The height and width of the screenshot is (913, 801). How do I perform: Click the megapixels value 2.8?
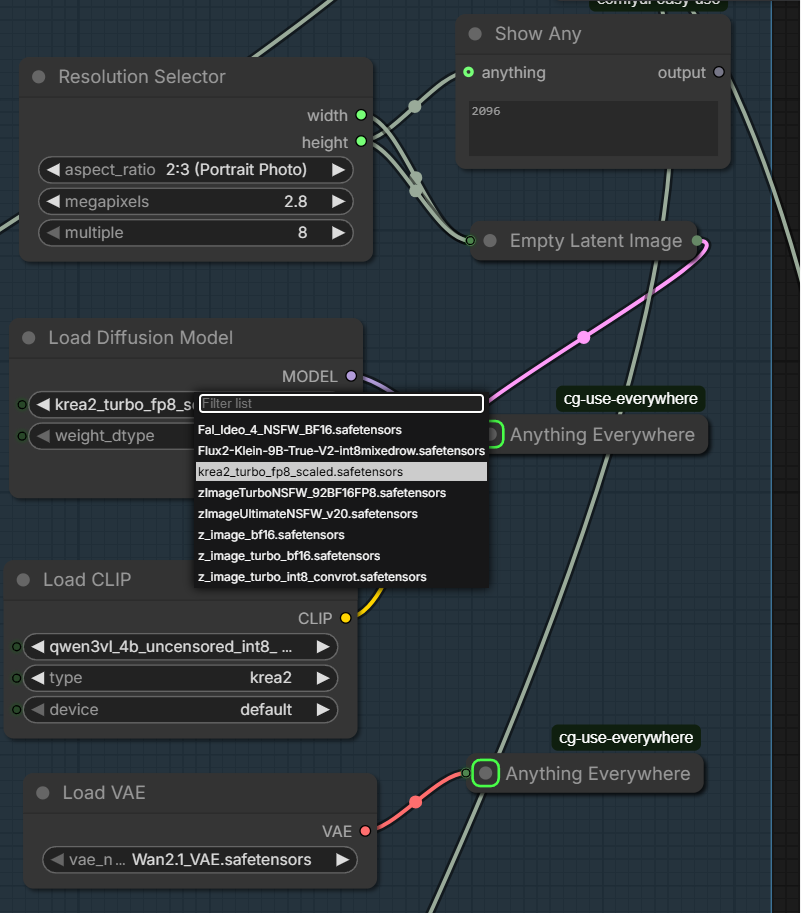coord(296,201)
